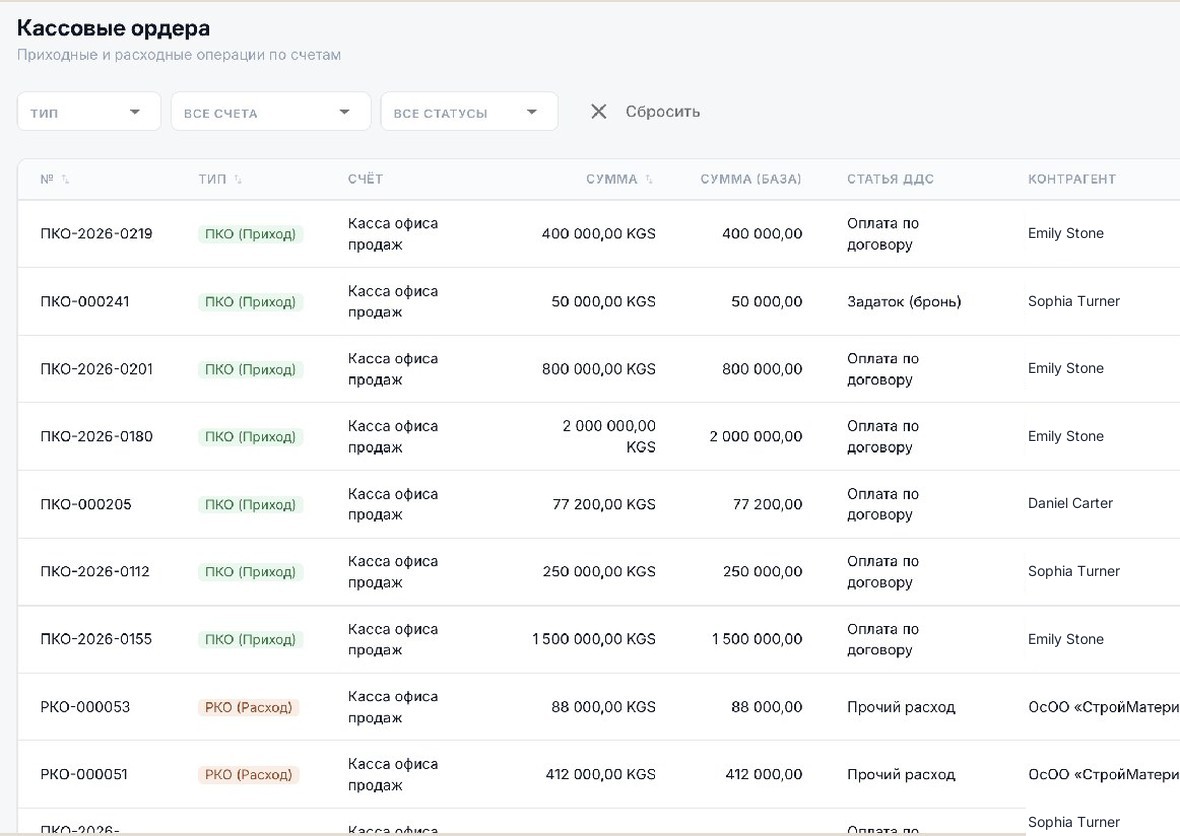Click the amount 1 500 000,00 KGS
This screenshot has height=836, width=1180.
pos(594,639)
